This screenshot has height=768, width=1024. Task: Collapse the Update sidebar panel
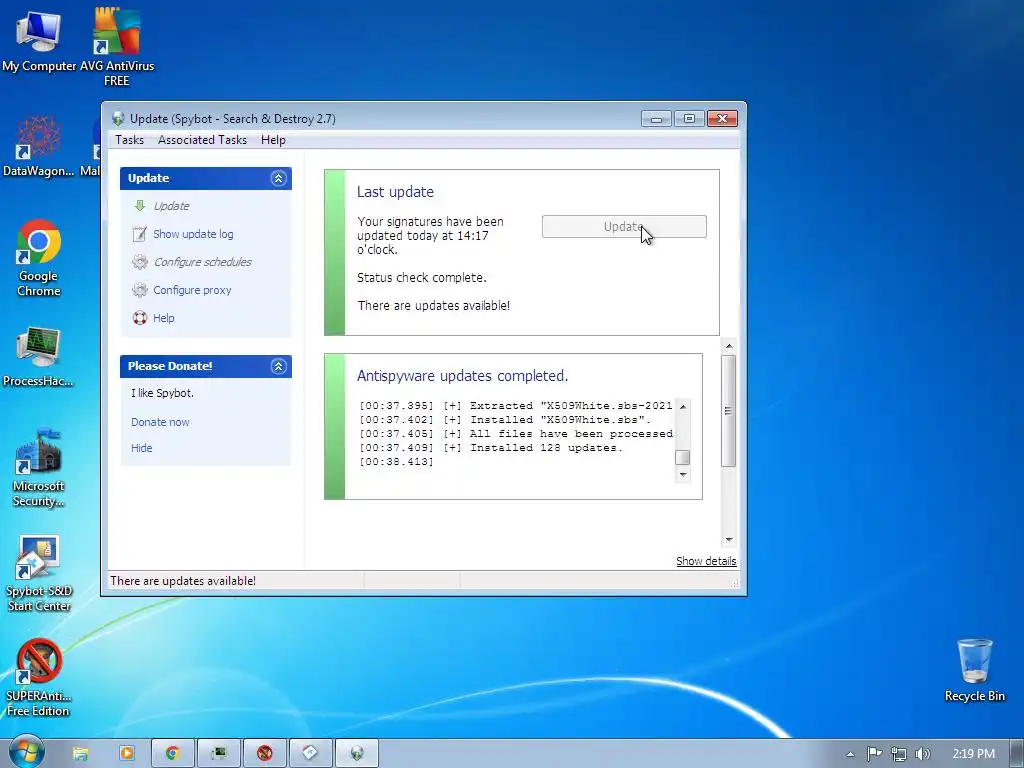[x=278, y=178]
